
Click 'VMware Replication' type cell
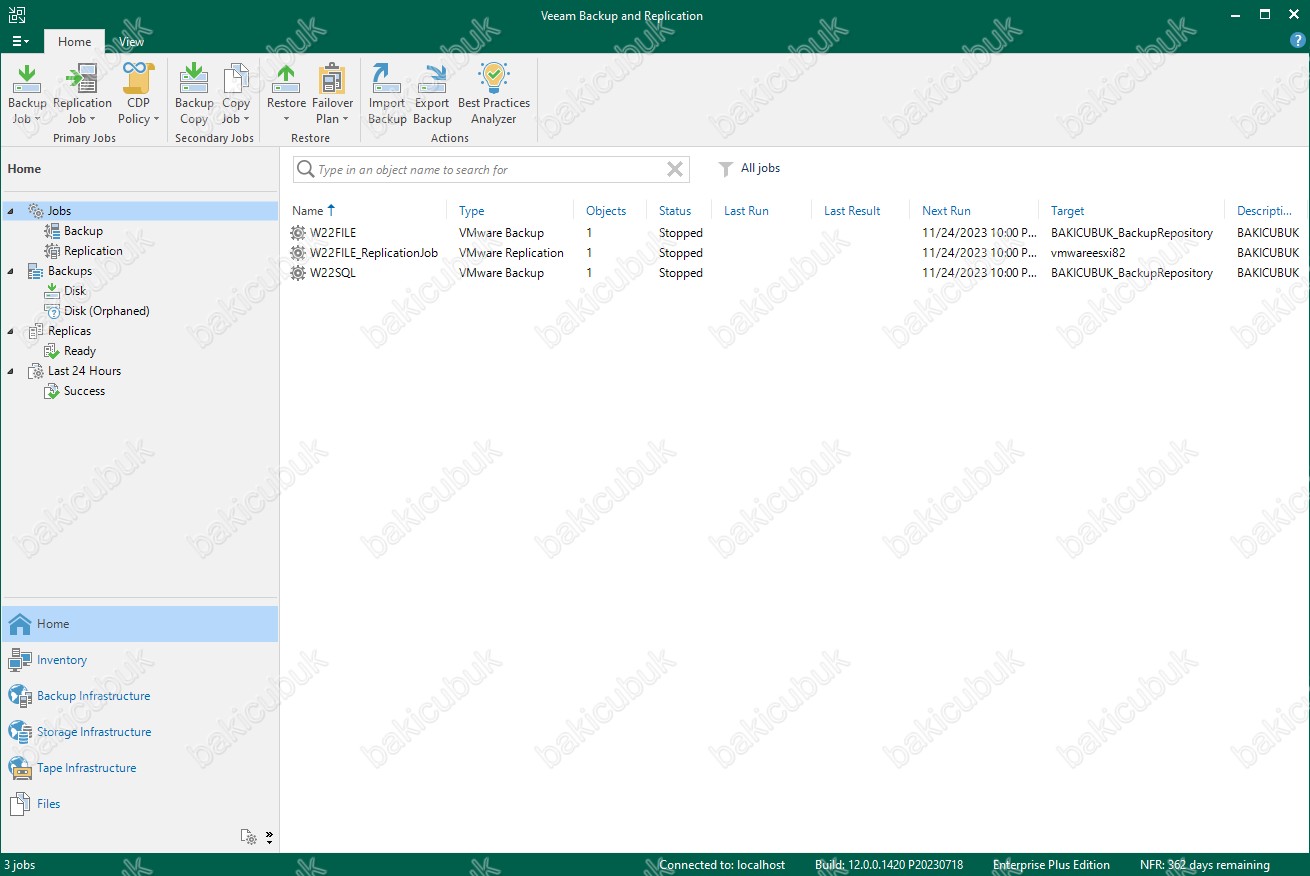[511, 253]
